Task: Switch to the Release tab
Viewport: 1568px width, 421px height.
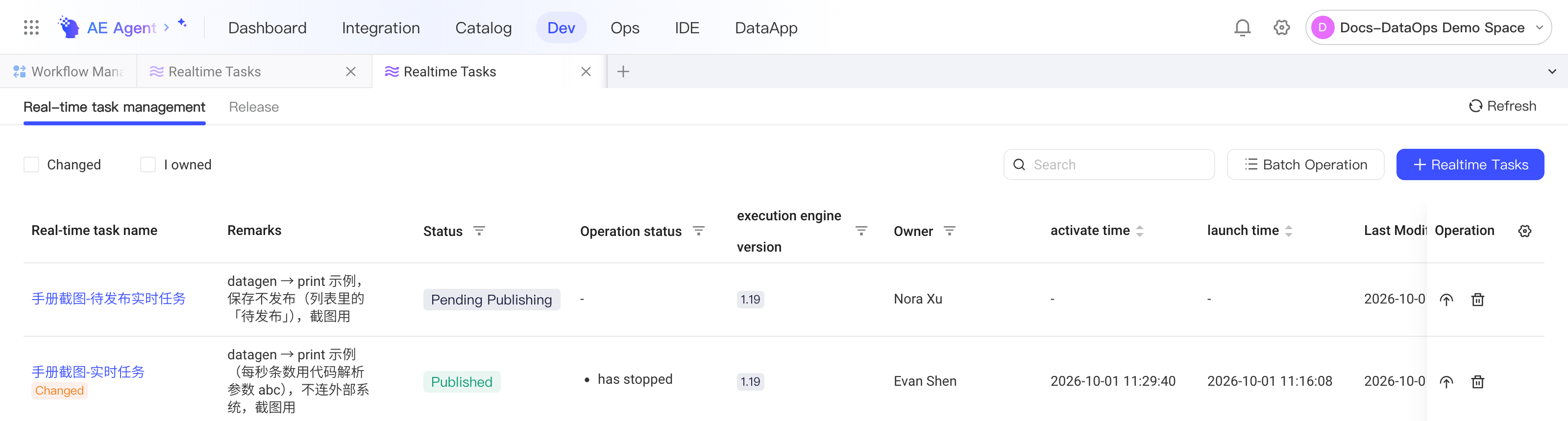Action: (254, 107)
